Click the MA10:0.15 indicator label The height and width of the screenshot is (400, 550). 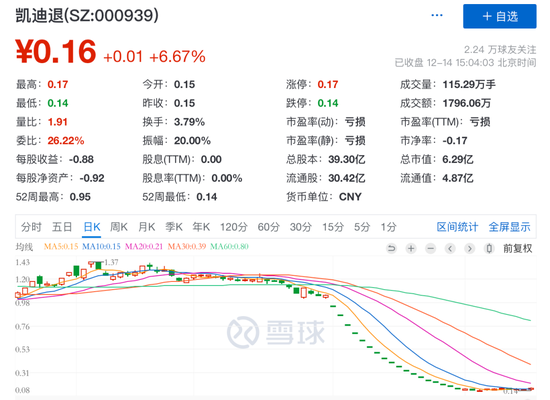click(x=101, y=247)
